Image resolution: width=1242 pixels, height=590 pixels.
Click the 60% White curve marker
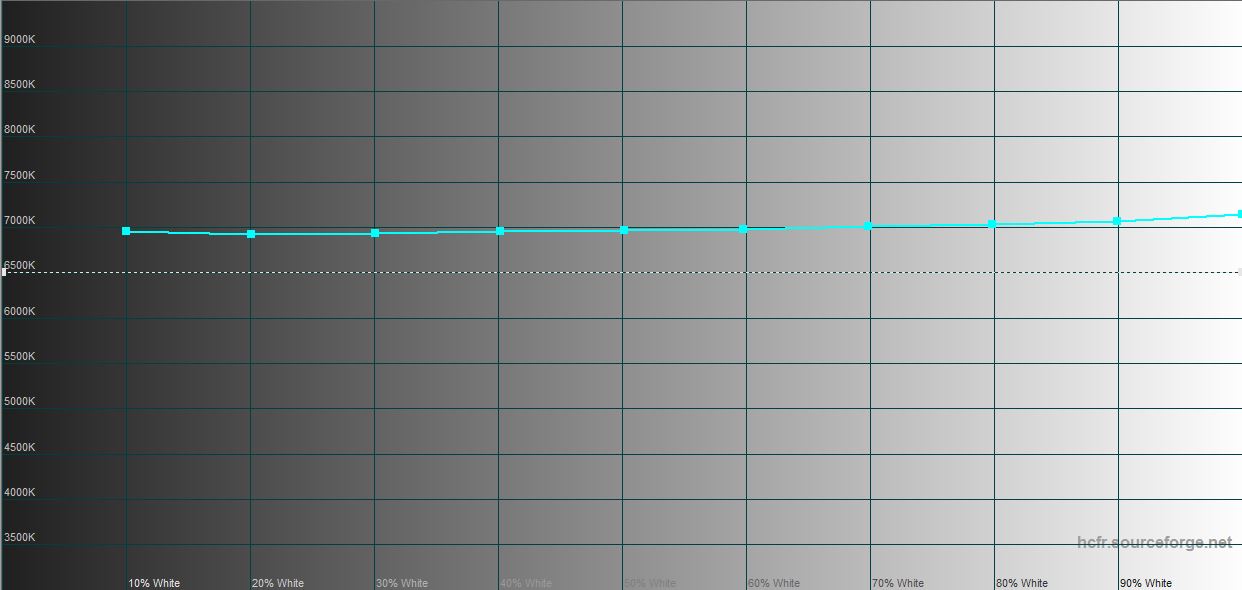[743, 229]
